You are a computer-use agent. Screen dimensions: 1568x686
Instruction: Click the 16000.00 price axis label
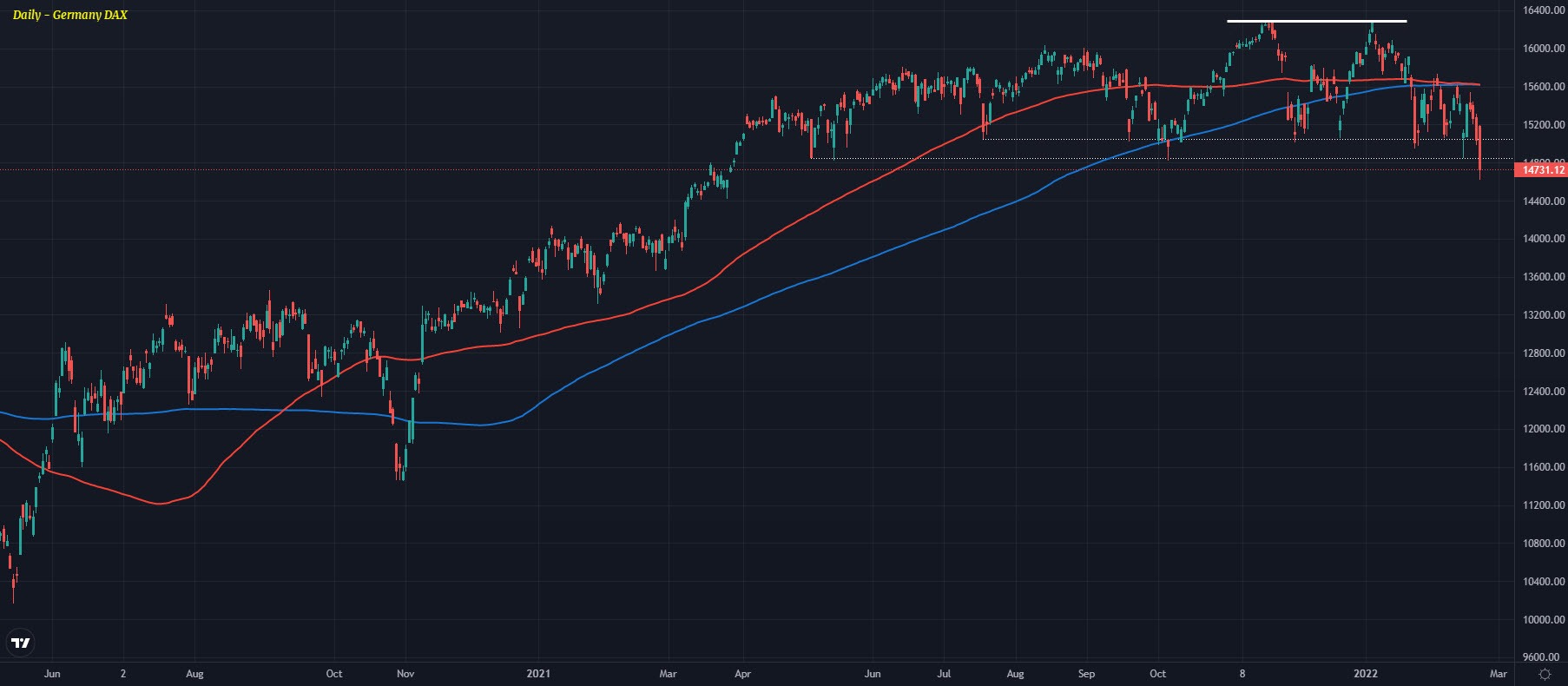point(1544,49)
